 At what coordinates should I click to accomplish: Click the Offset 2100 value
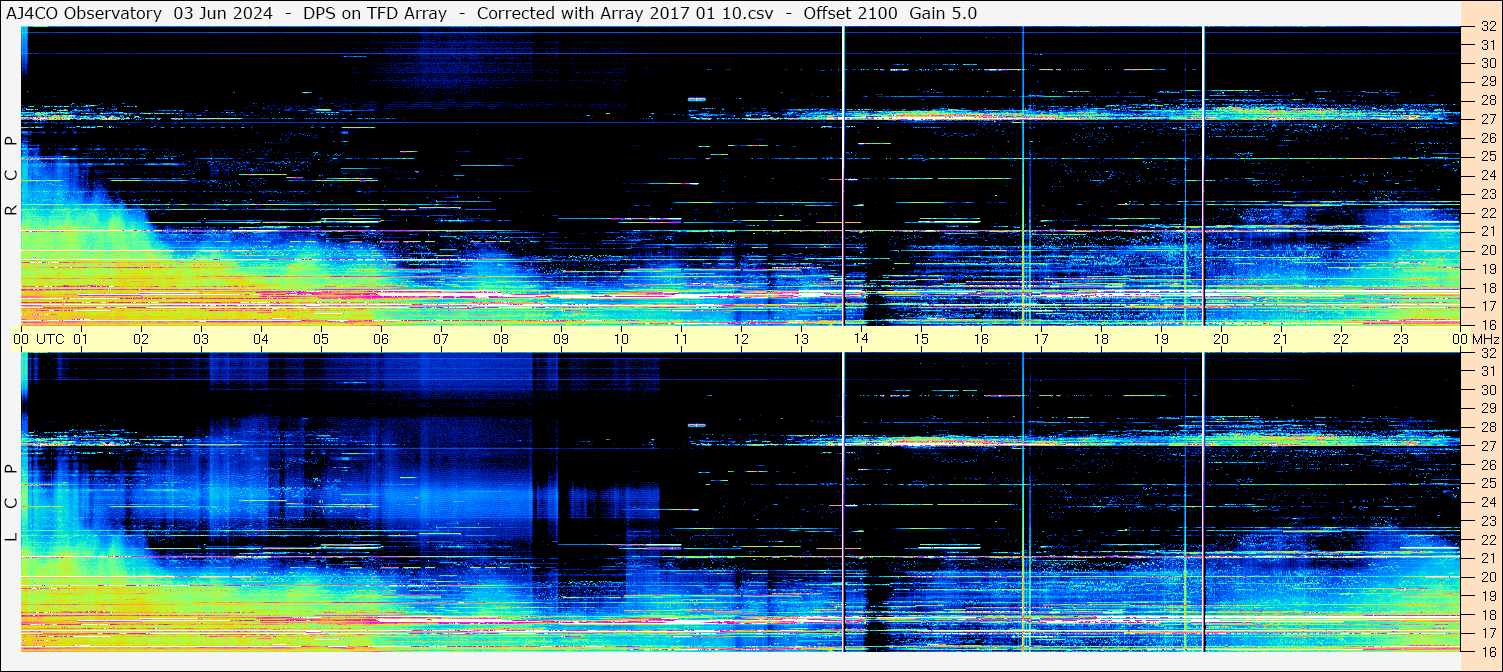point(851,13)
